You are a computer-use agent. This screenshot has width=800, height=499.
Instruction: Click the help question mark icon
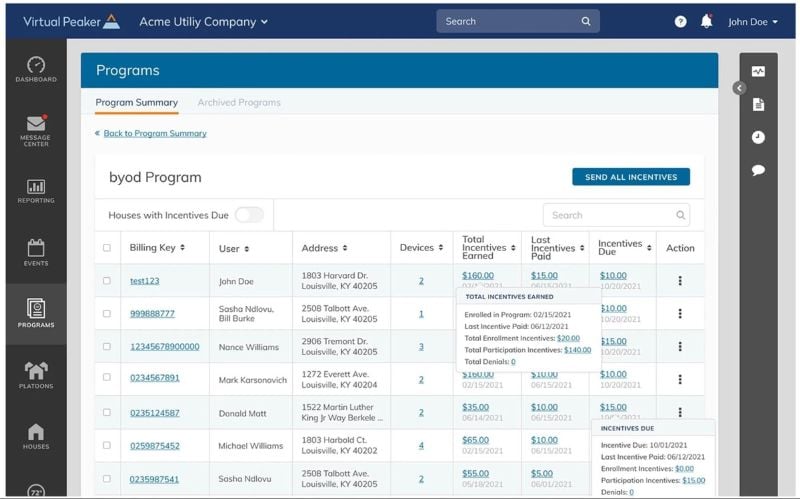681,21
